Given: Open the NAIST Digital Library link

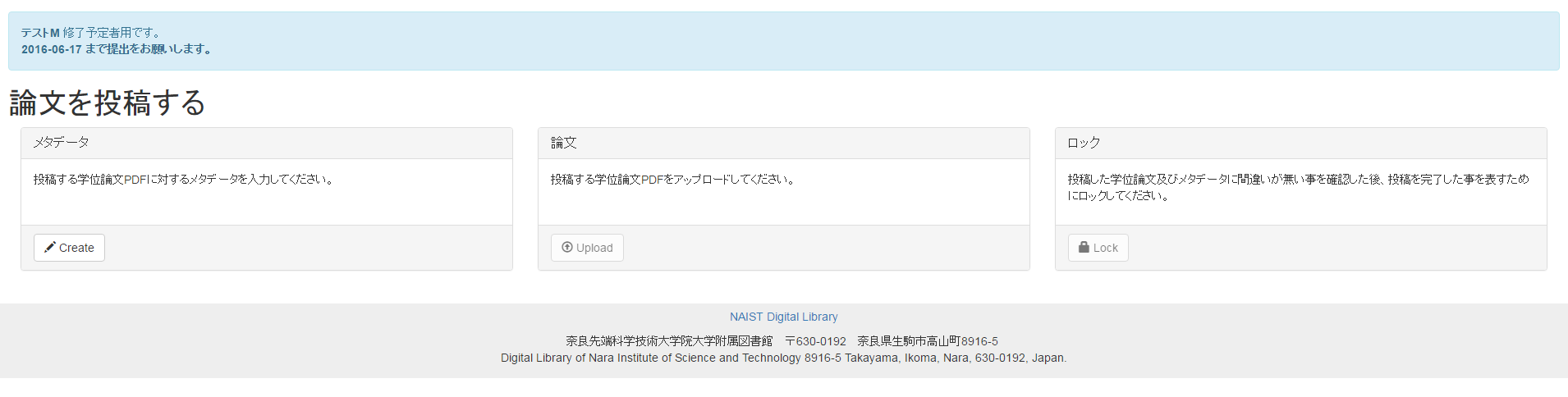Looking at the screenshot, I should click(x=783, y=317).
